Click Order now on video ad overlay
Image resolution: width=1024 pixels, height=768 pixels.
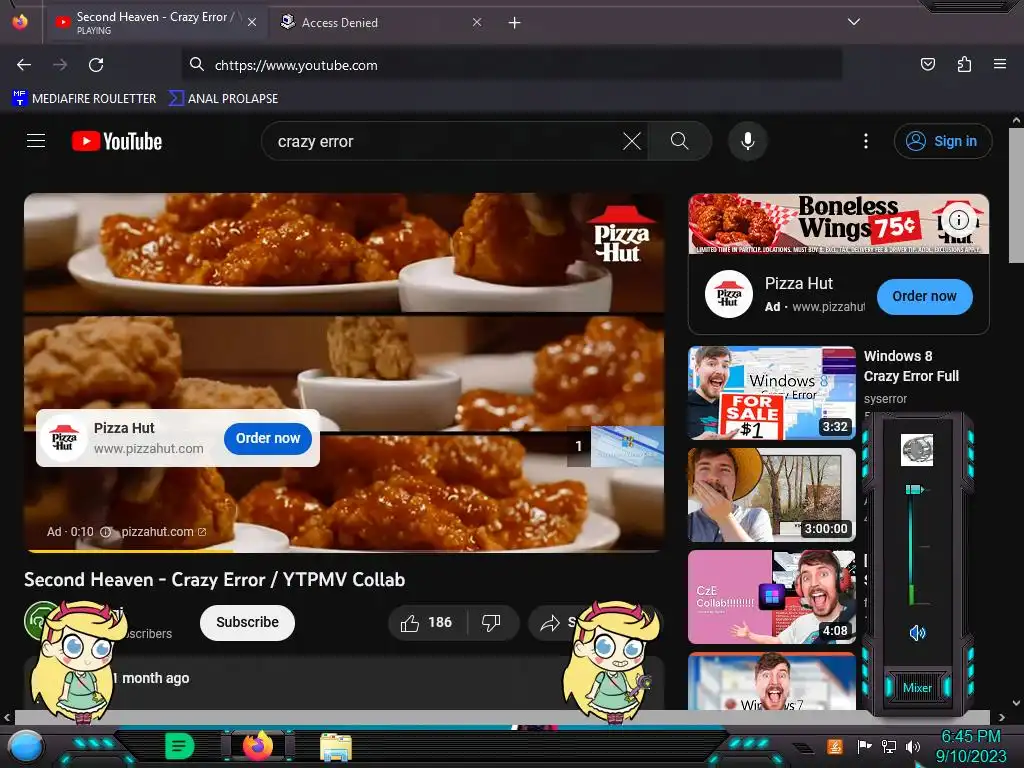point(268,438)
